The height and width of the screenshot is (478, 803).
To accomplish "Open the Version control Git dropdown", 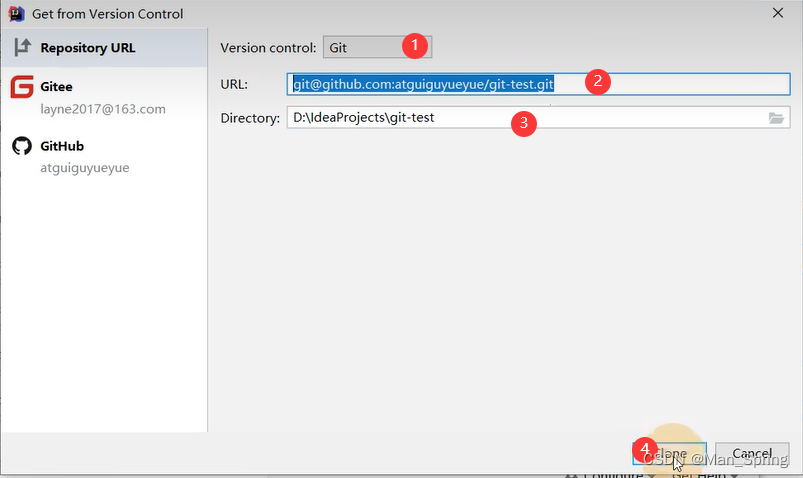I will click(377, 47).
